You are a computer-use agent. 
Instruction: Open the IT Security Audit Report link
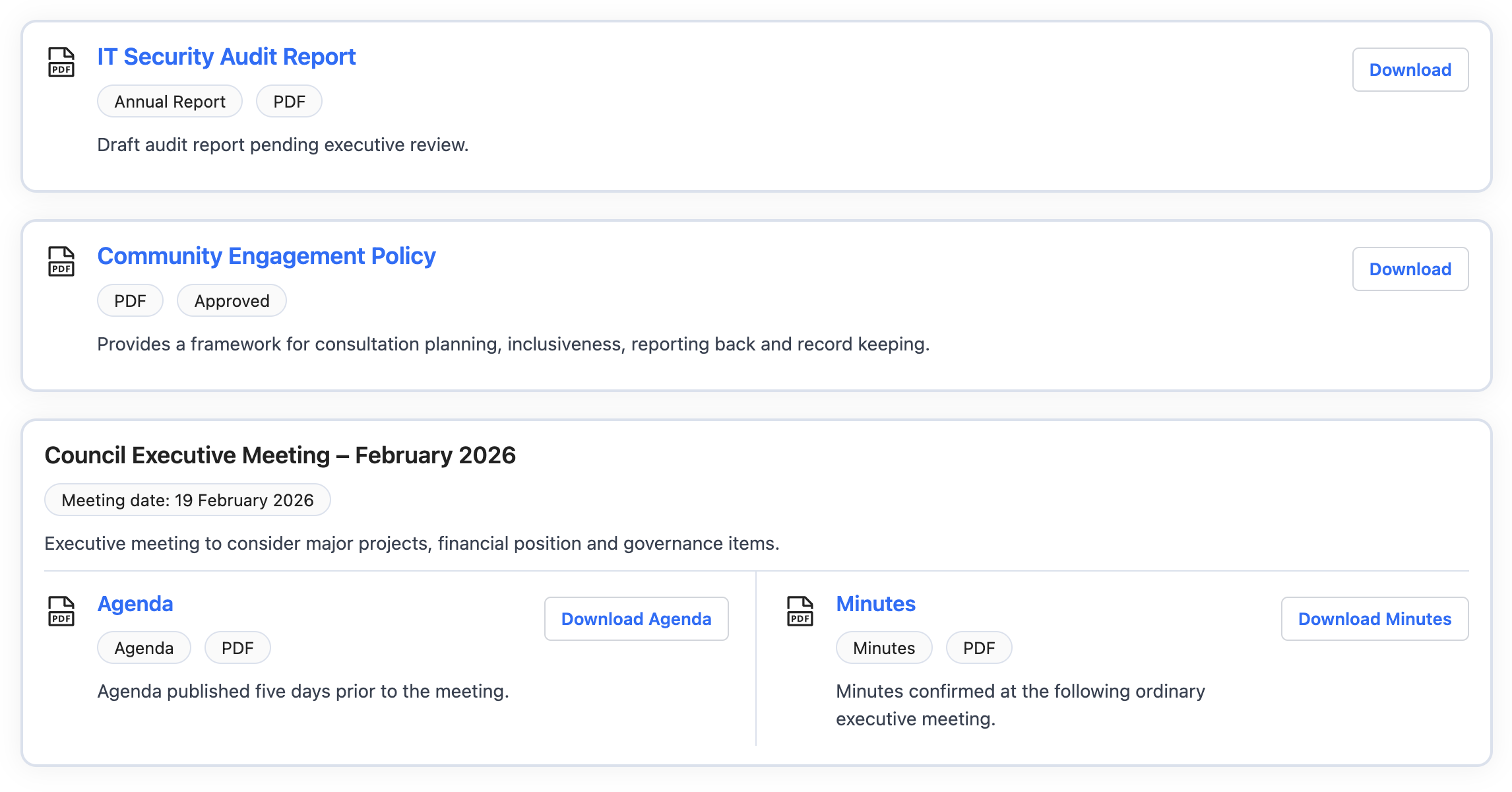point(226,57)
